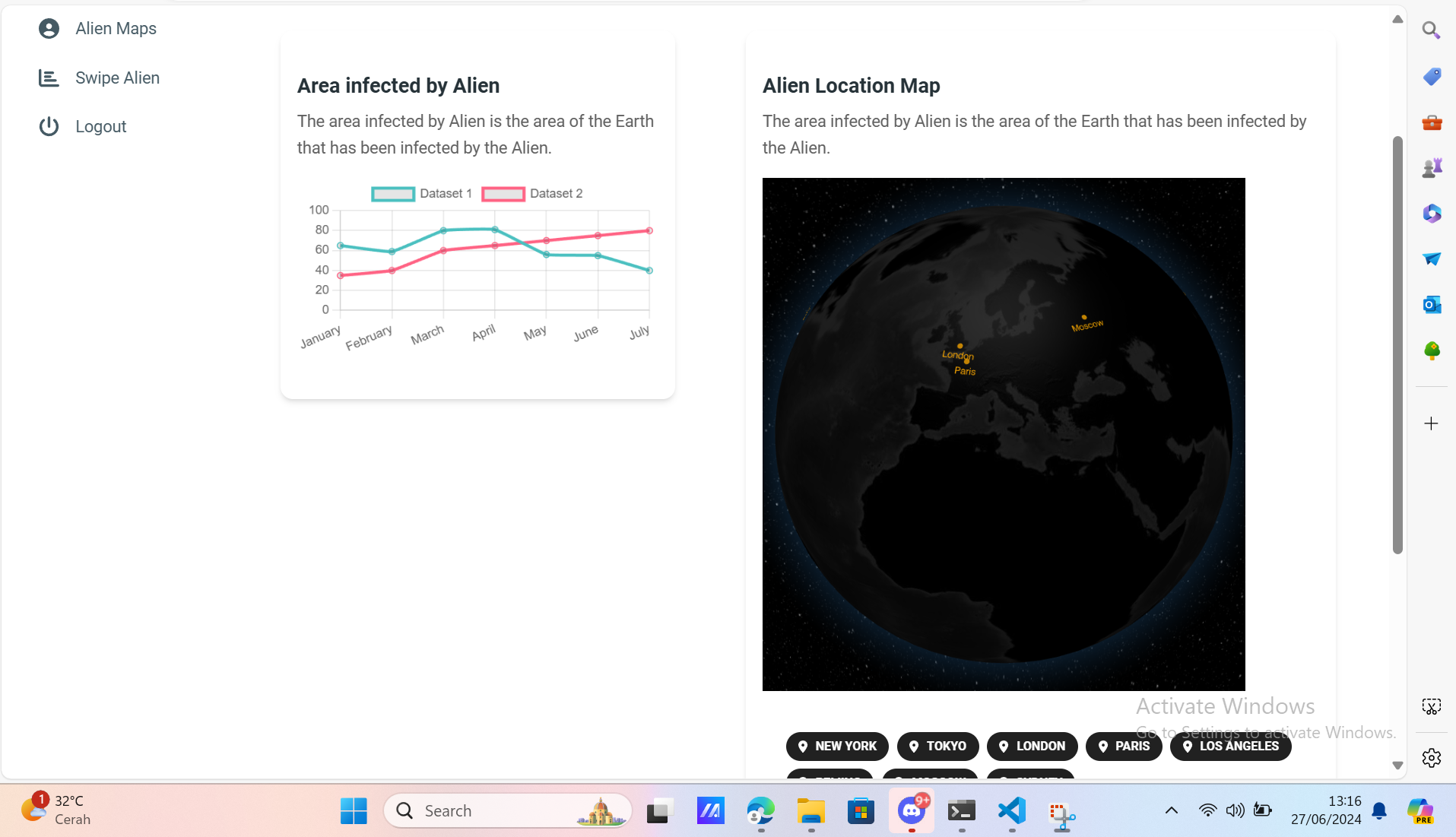Open the Outlook sidebar icon
The height and width of the screenshot is (837, 1456).
coord(1432,305)
